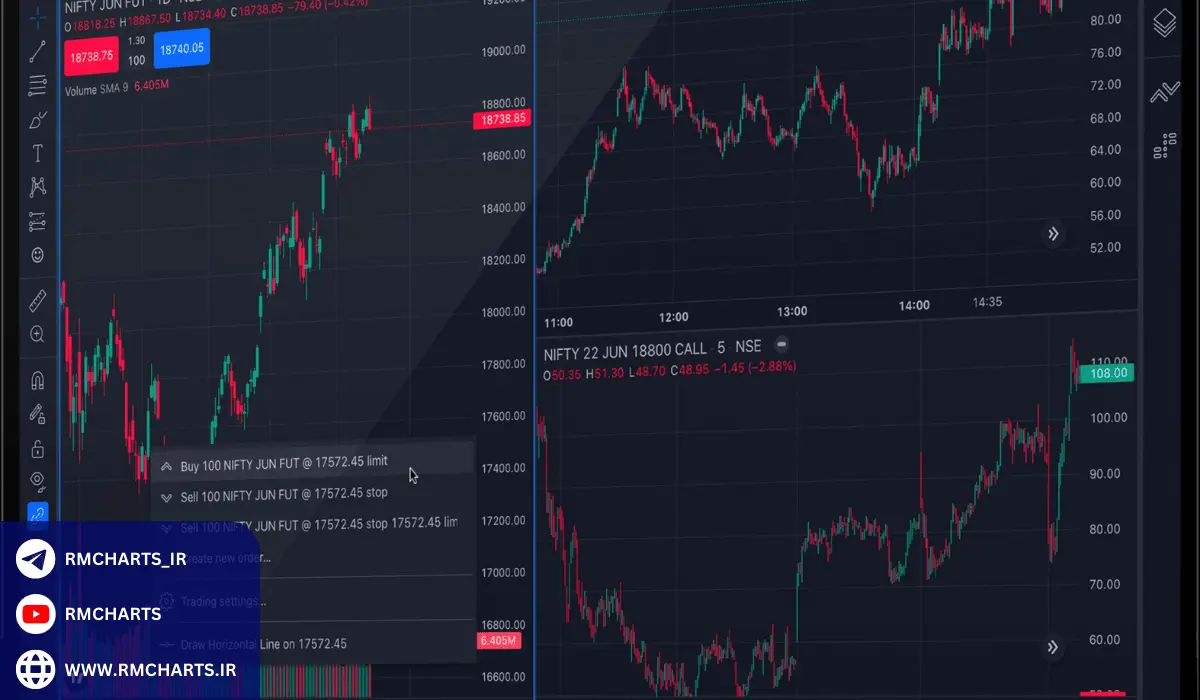Toggle magnet snap mode

coord(38,381)
